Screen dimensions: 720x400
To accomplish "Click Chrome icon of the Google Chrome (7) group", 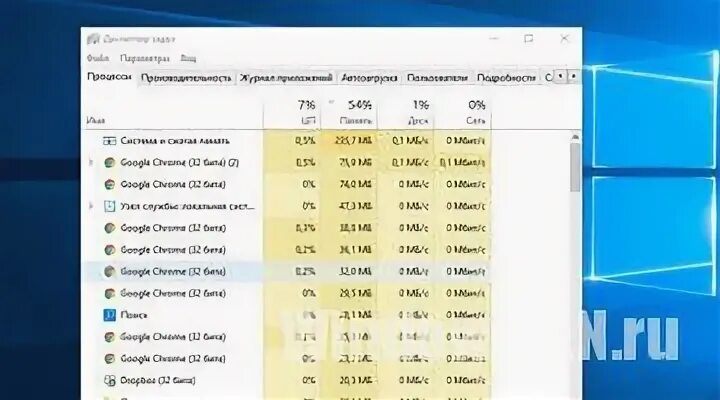I will 109,163.
